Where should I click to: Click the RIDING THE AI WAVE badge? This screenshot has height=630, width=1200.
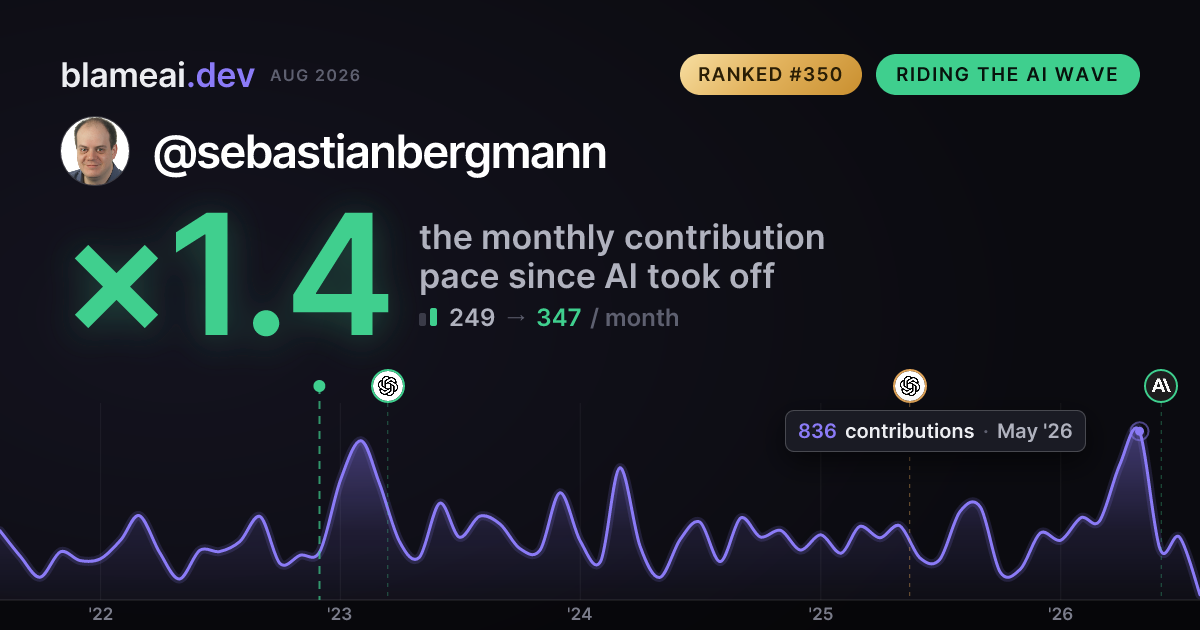pyautogui.click(x=1008, y=75)
